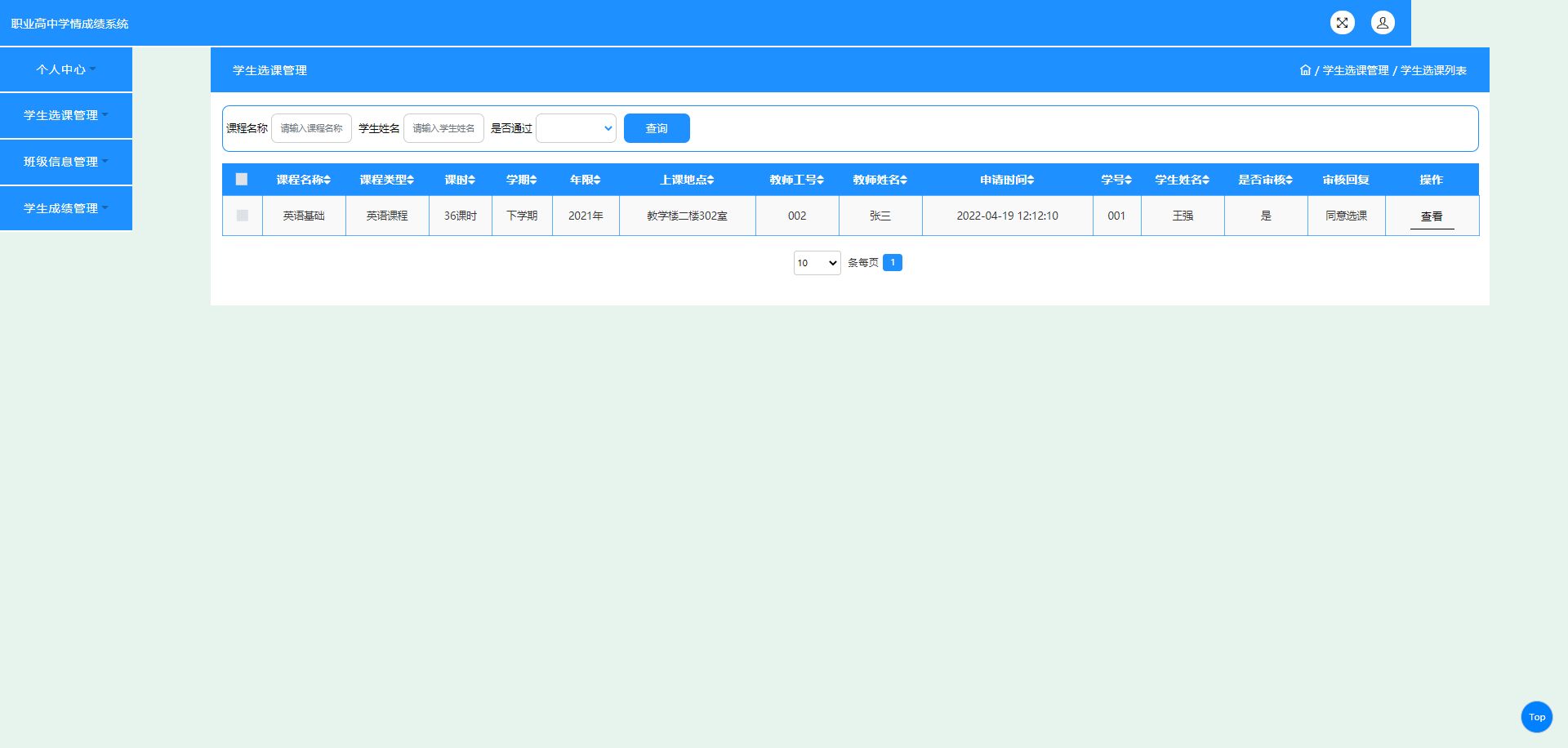Sort by 申请时间 column arrows
The height and width of the screenshot is (748, 1568).
click(1031, 180)
